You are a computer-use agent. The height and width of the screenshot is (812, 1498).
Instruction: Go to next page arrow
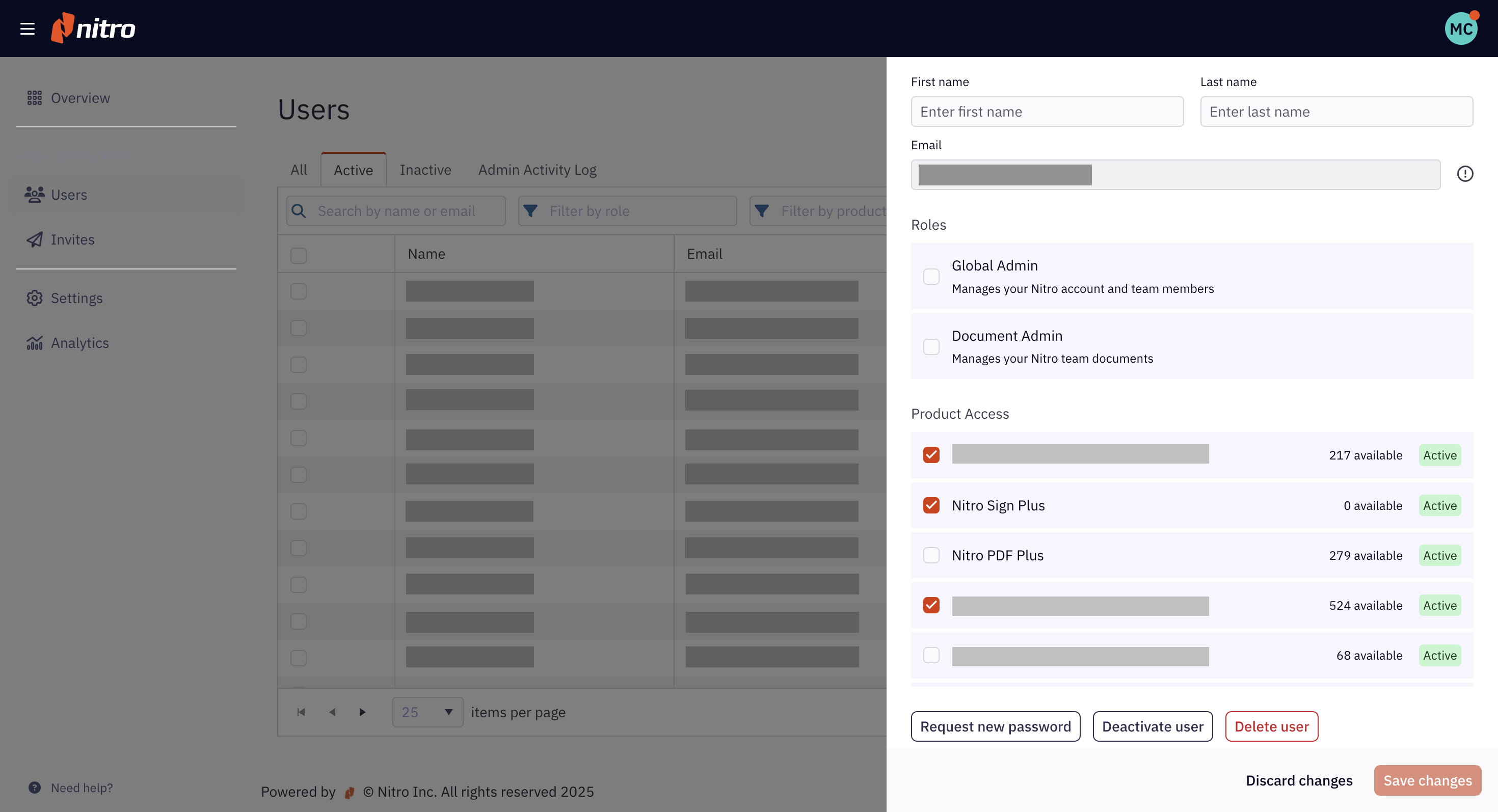[x=362, y=712]
